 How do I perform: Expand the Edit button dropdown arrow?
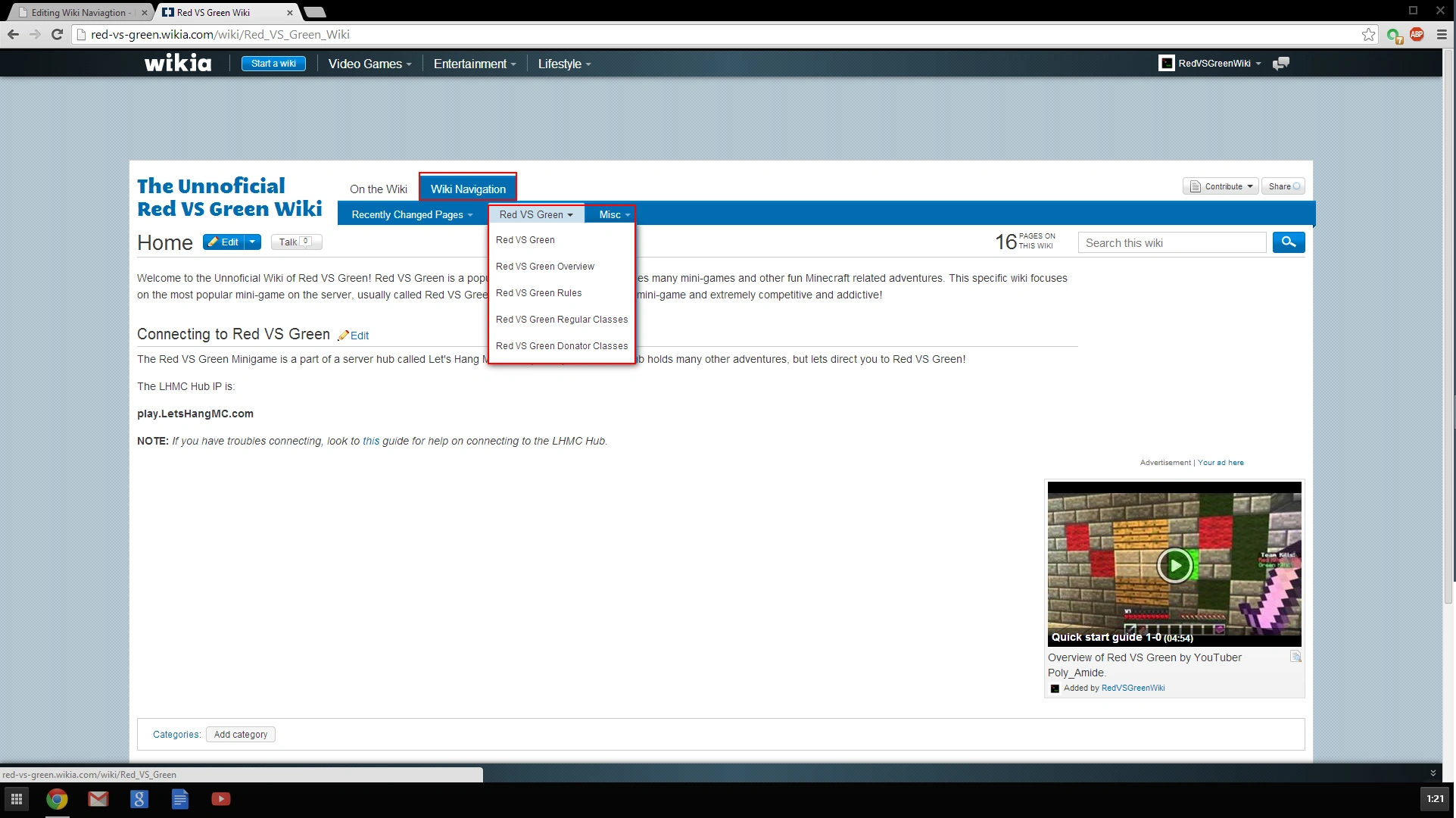[253, 242]
